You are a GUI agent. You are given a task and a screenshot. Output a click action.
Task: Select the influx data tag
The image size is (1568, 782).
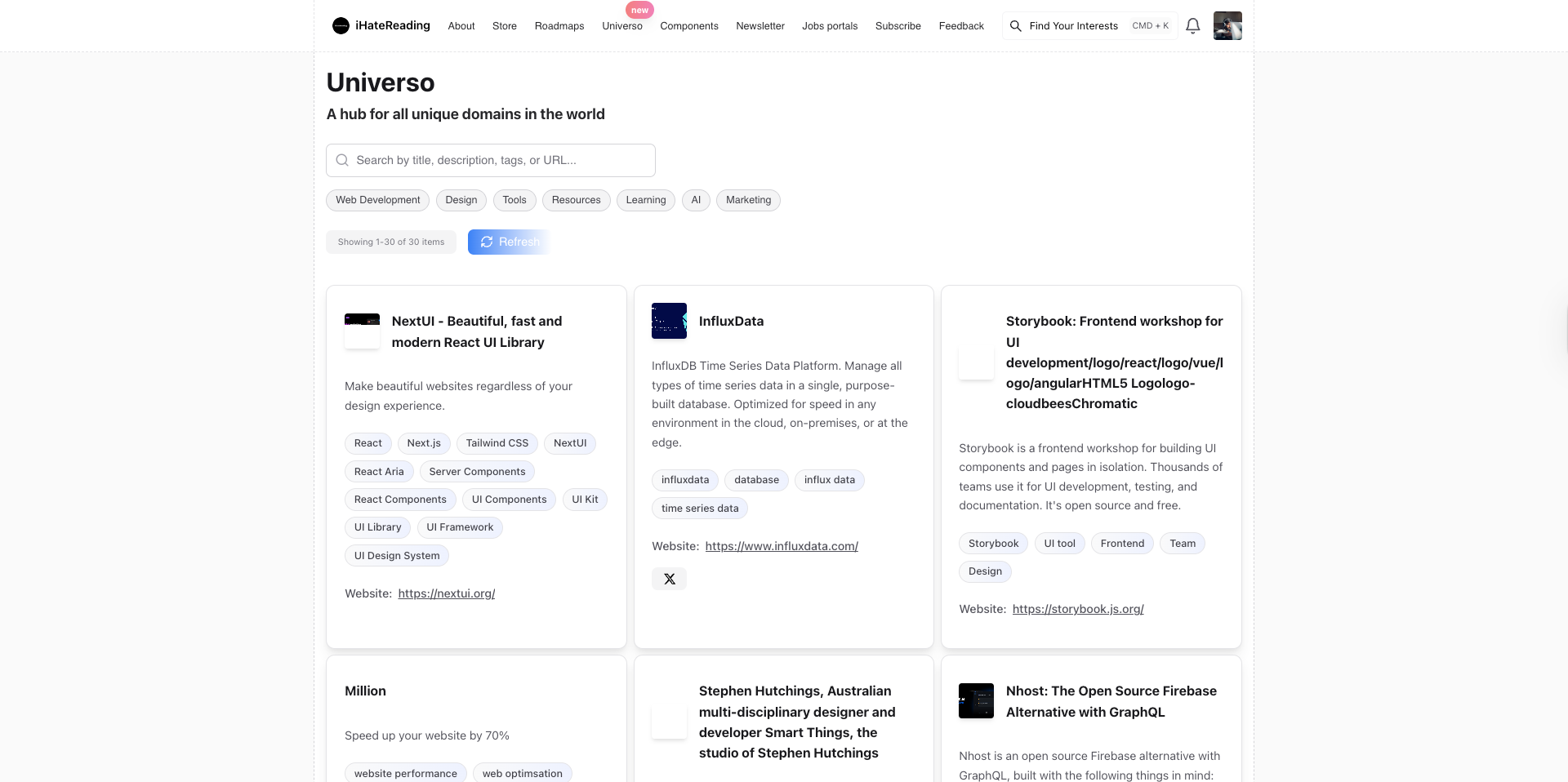(x=830, y=480)
